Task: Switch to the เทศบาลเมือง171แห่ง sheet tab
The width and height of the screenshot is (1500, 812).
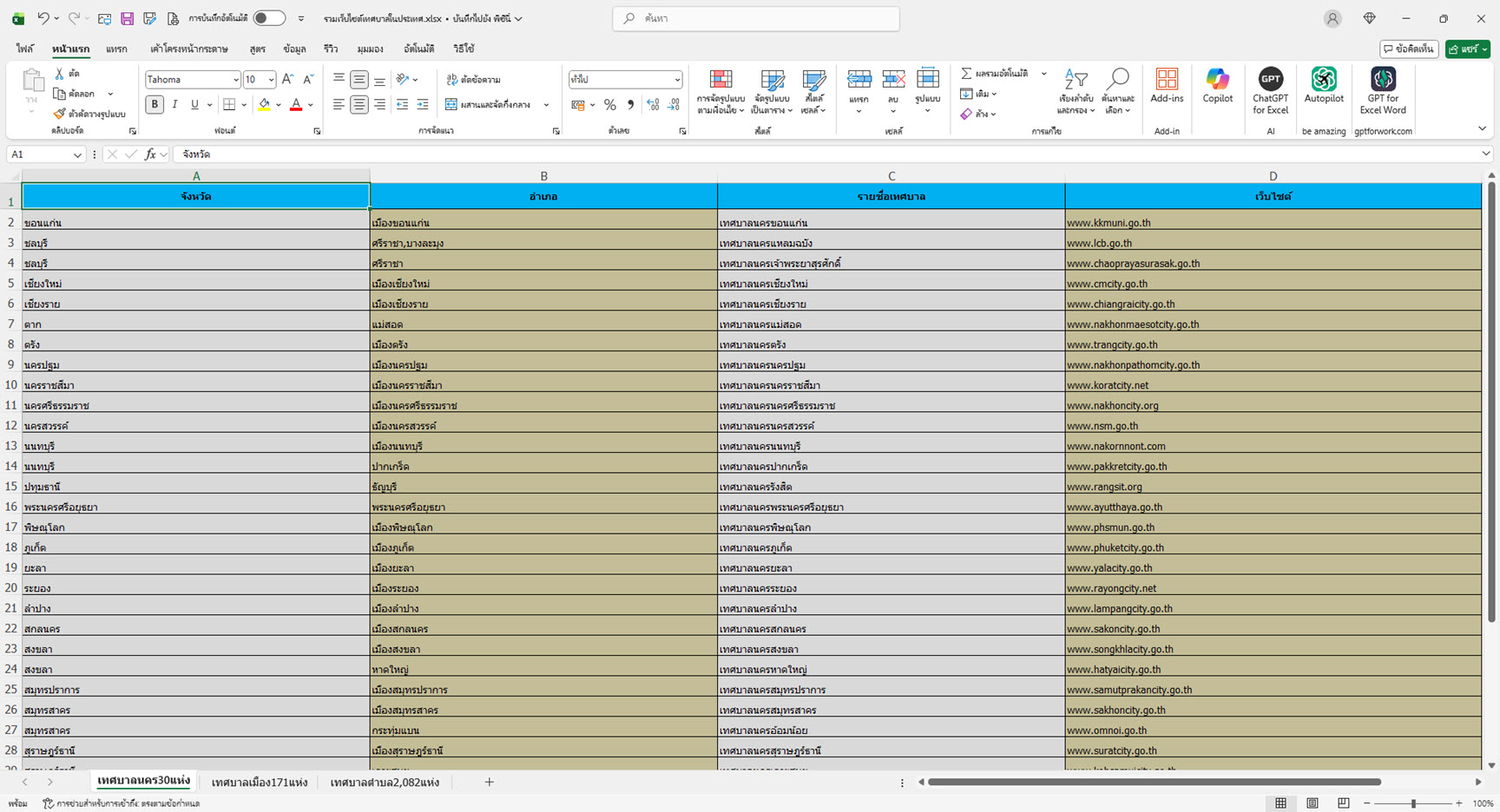Action: click(260, 782)
